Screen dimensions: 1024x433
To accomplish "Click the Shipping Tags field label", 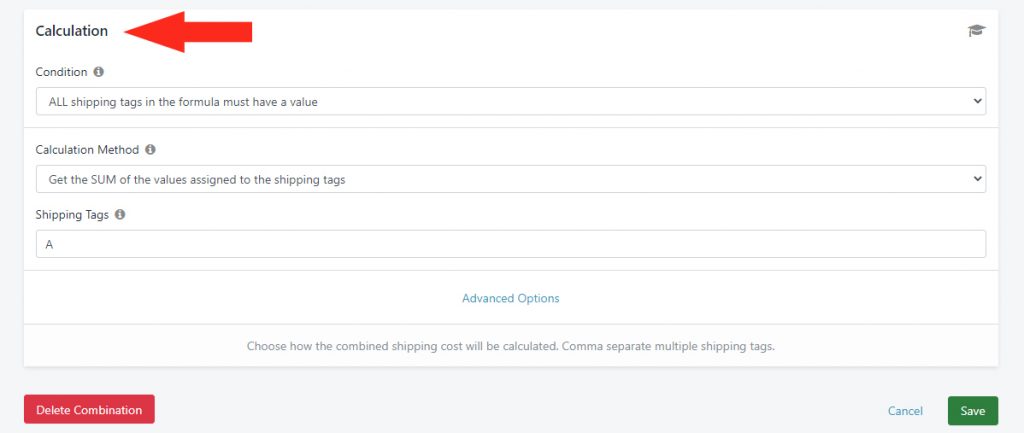I will point(72,214).
